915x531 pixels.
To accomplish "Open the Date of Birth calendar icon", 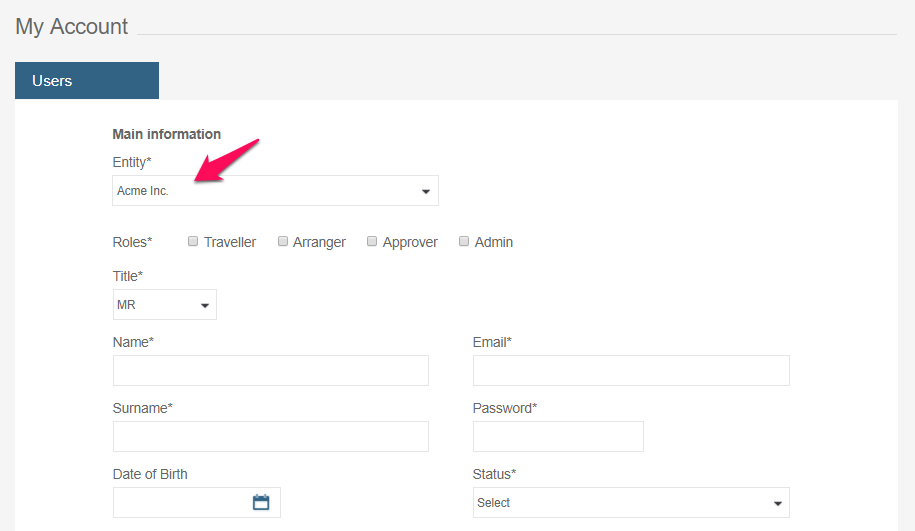I will pyautogui.click(x=261, y=502).
